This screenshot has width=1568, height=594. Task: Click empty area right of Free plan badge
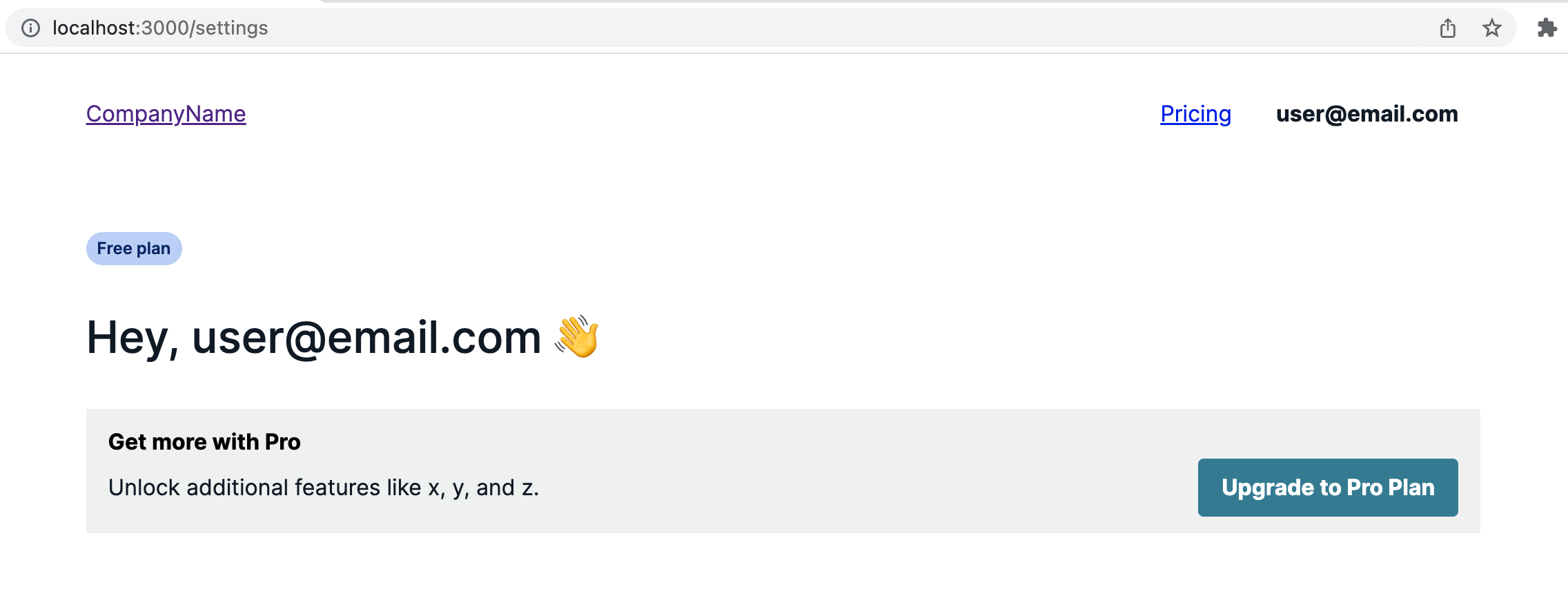pyautogui.click(x=690, y=249)
